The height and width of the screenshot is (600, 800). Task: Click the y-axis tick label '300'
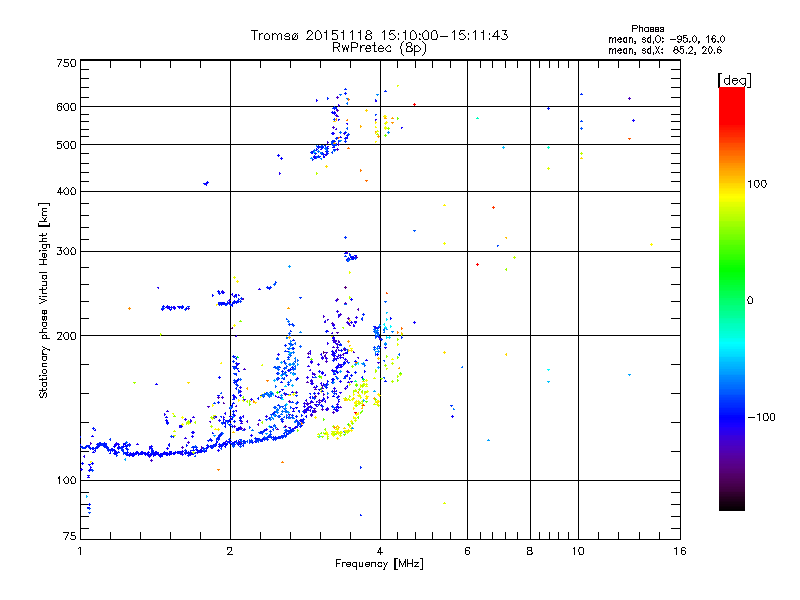pos(66,252)
